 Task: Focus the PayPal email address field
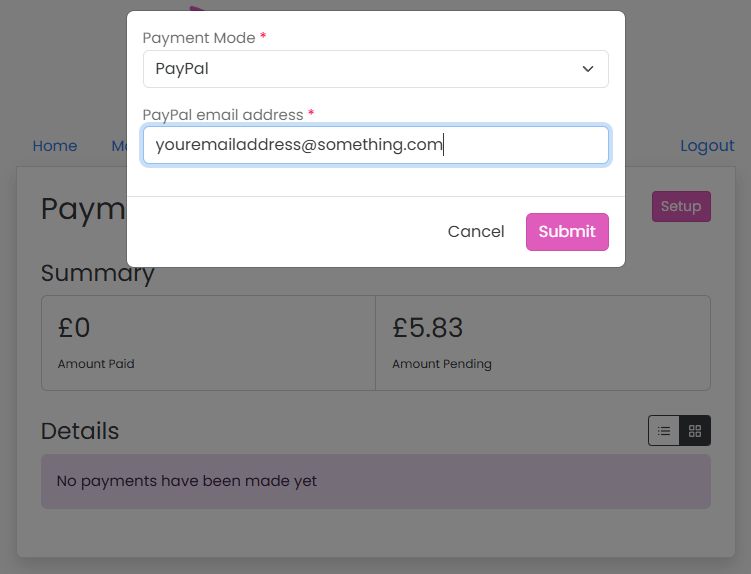tap(375, 145)
